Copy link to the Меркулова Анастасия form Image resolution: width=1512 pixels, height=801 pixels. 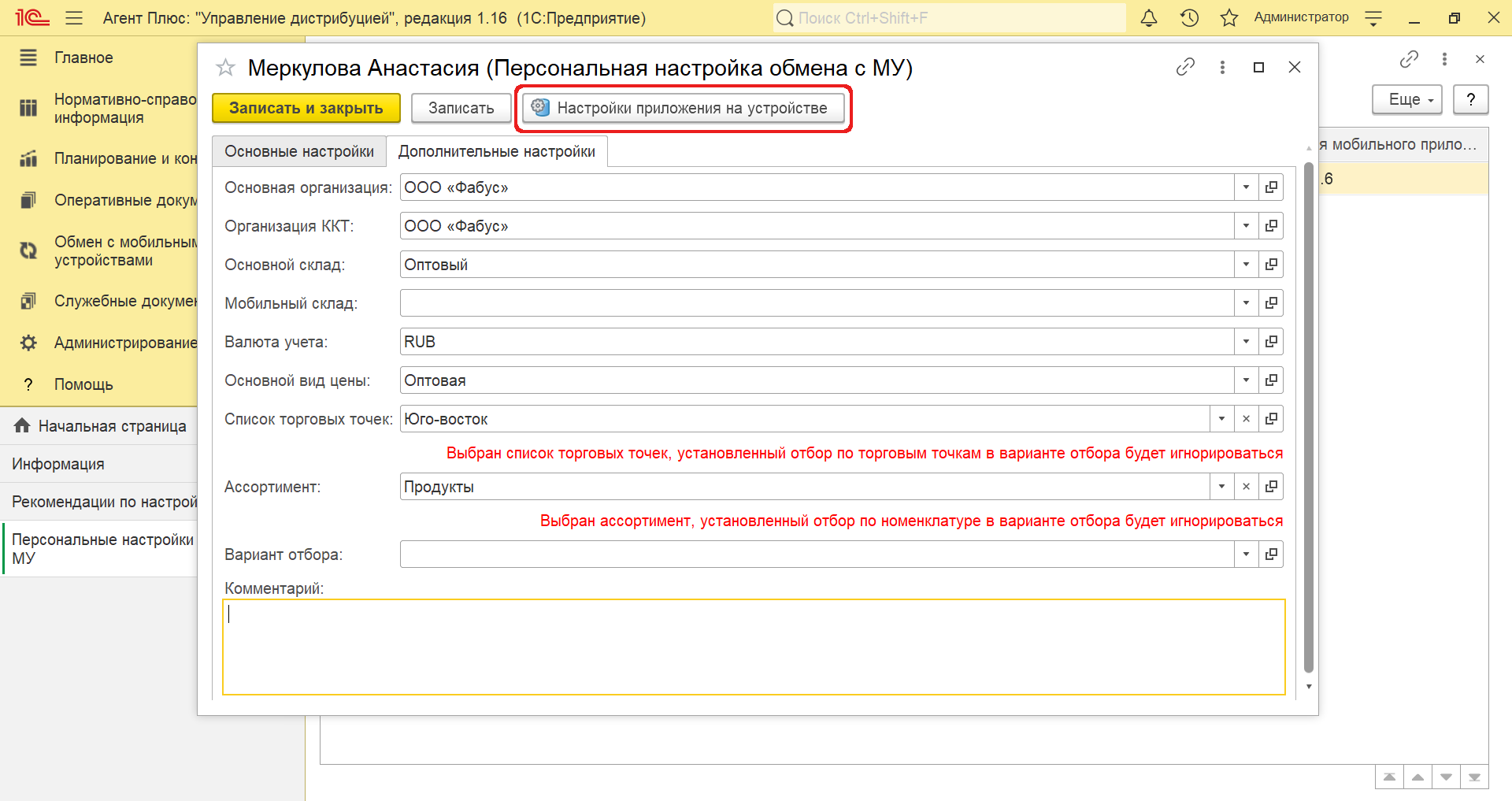[1185, 68]
